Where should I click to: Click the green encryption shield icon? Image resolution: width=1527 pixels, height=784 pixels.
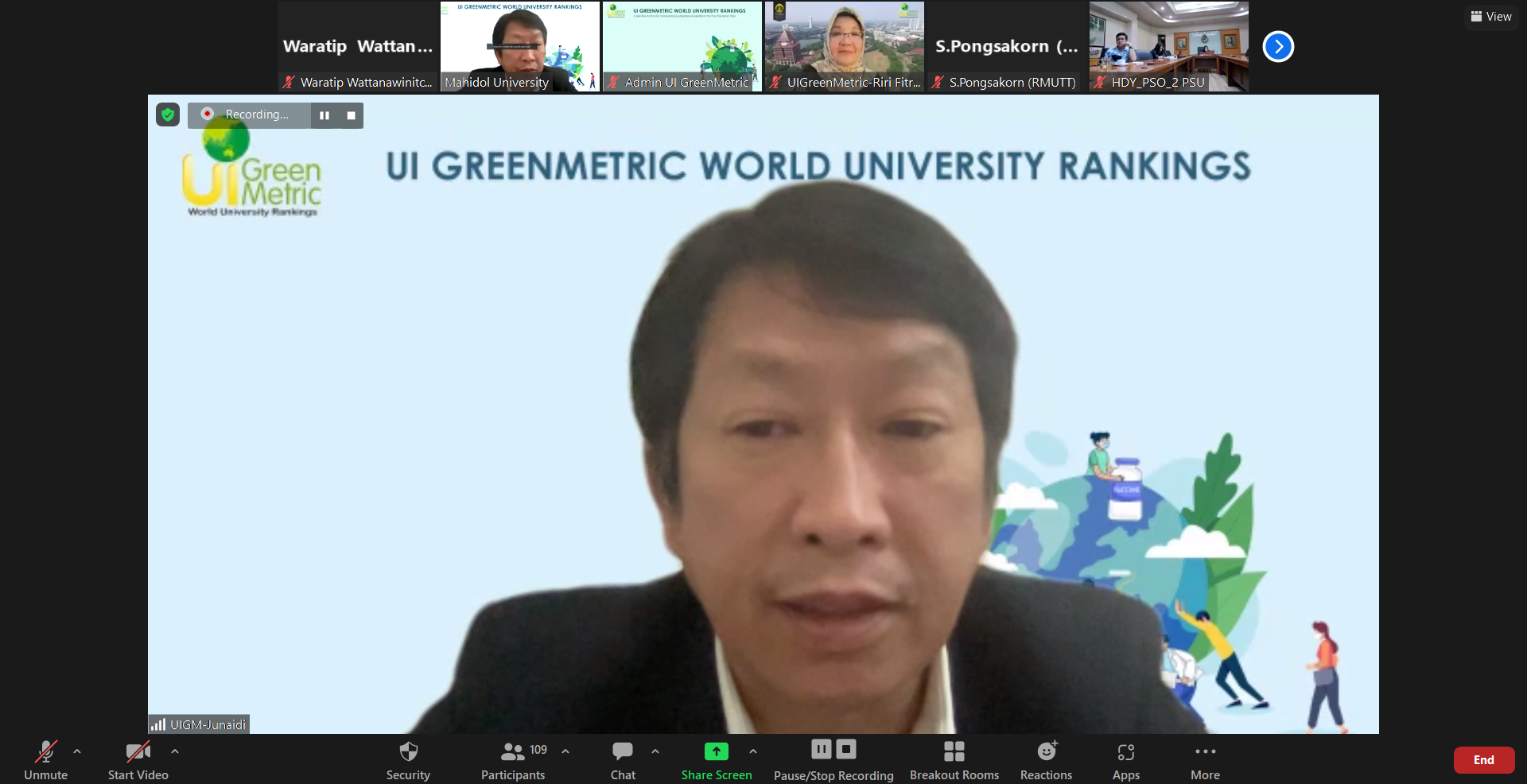tap(168, 114)
